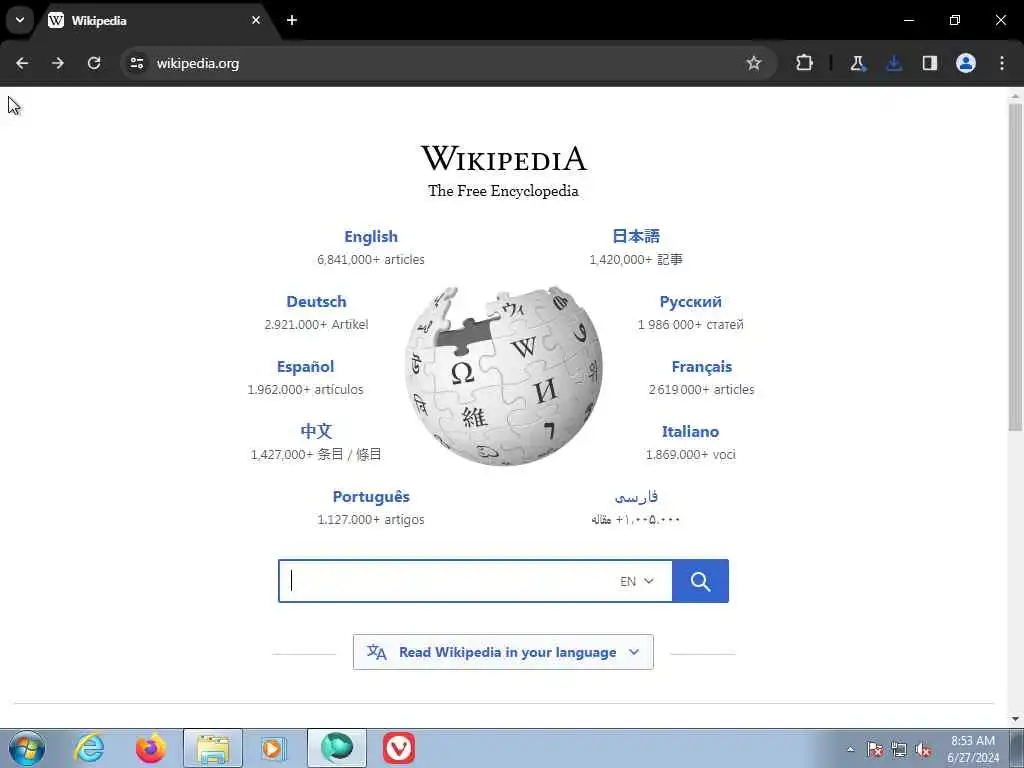
Task: Show downloads via the download icon
Action: 894,63
